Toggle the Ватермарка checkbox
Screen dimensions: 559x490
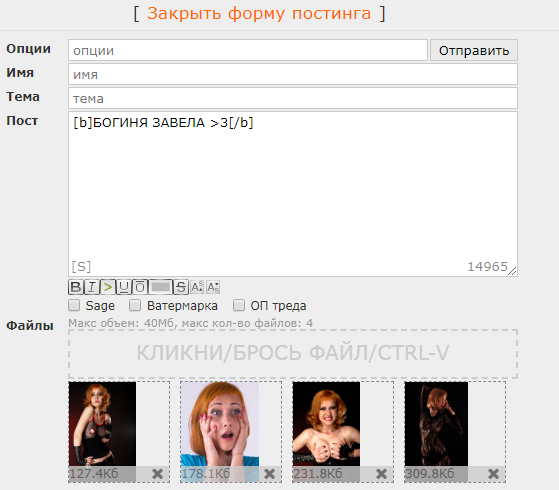click(x=135, y=305)
